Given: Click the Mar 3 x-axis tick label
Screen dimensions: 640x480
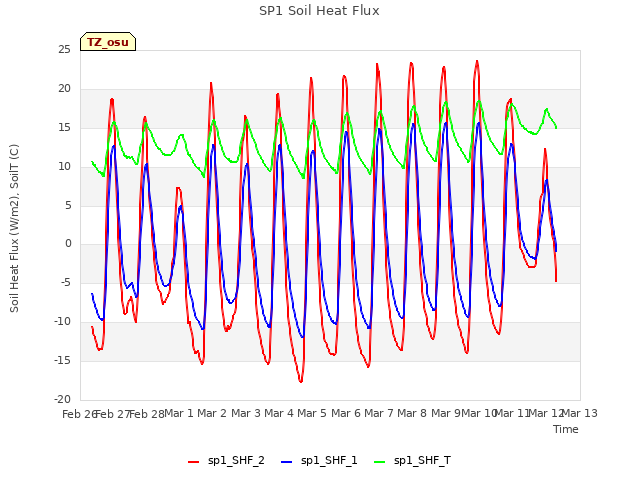Looking at the screenshot, I should pos(246,413).
